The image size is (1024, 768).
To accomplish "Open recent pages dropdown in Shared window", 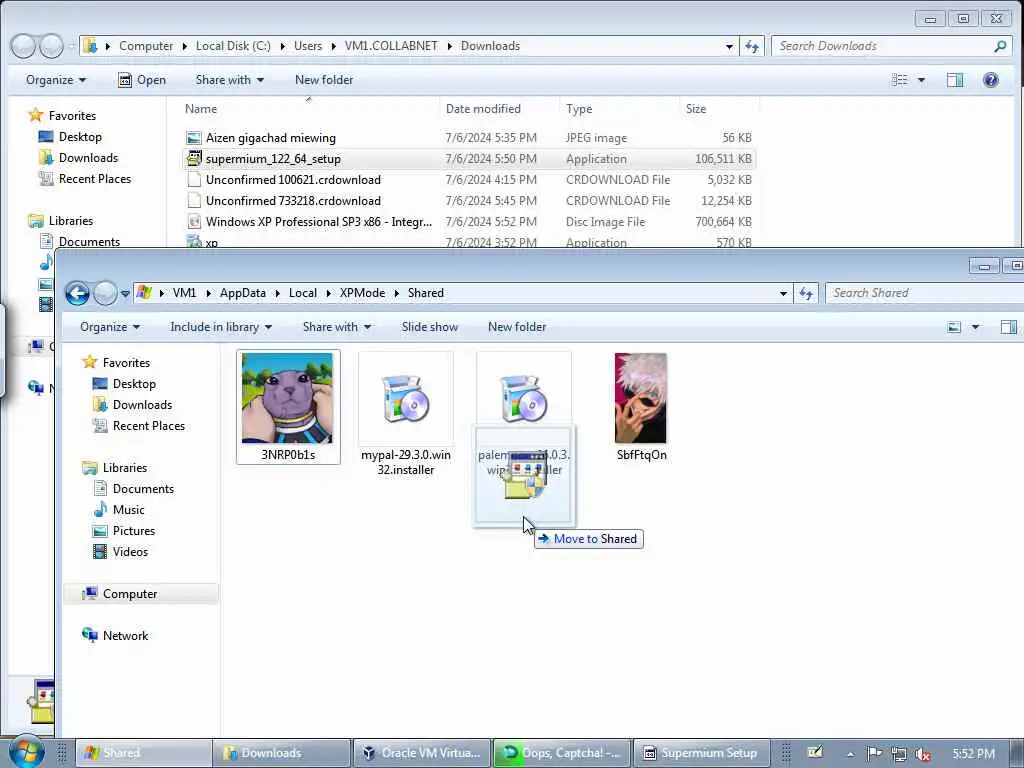I will pos(125,294).
